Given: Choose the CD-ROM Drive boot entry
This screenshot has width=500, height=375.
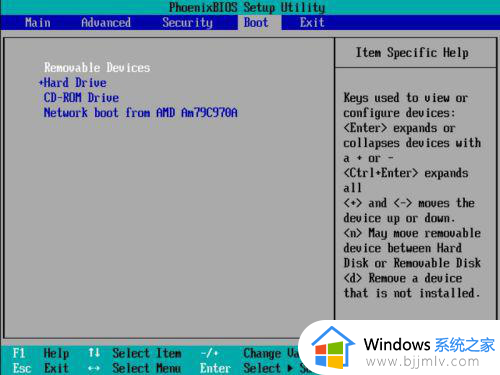Looking at the screenshot, I should point(81,98).
